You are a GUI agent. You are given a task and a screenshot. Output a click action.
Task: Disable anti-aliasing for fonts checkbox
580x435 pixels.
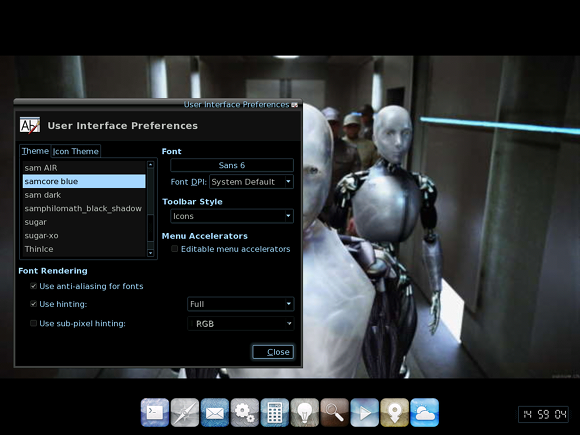coord(33,286)
